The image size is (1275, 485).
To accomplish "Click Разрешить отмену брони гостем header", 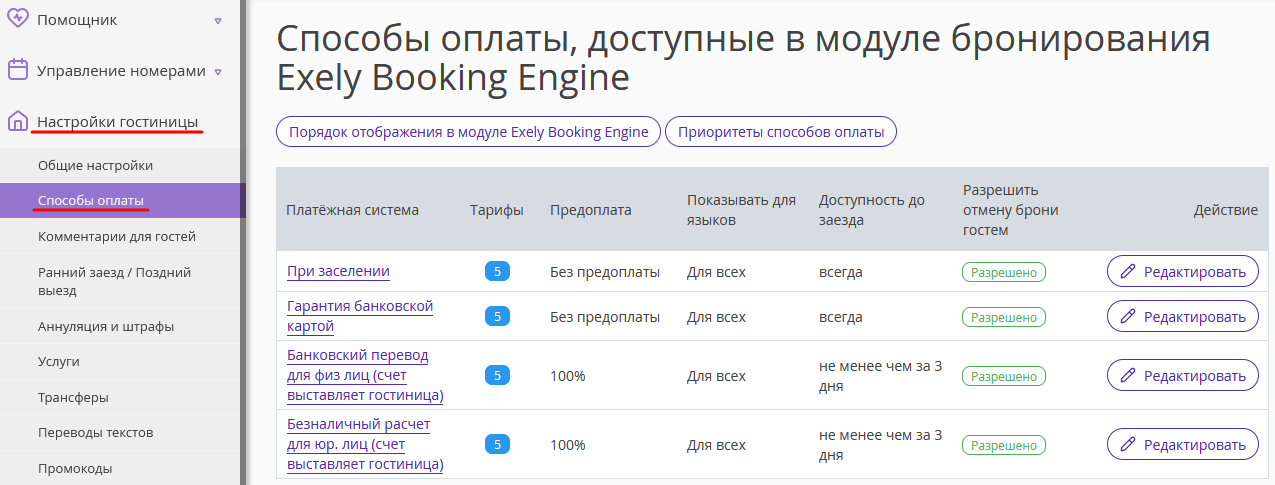I will [x=1010, y=210].
